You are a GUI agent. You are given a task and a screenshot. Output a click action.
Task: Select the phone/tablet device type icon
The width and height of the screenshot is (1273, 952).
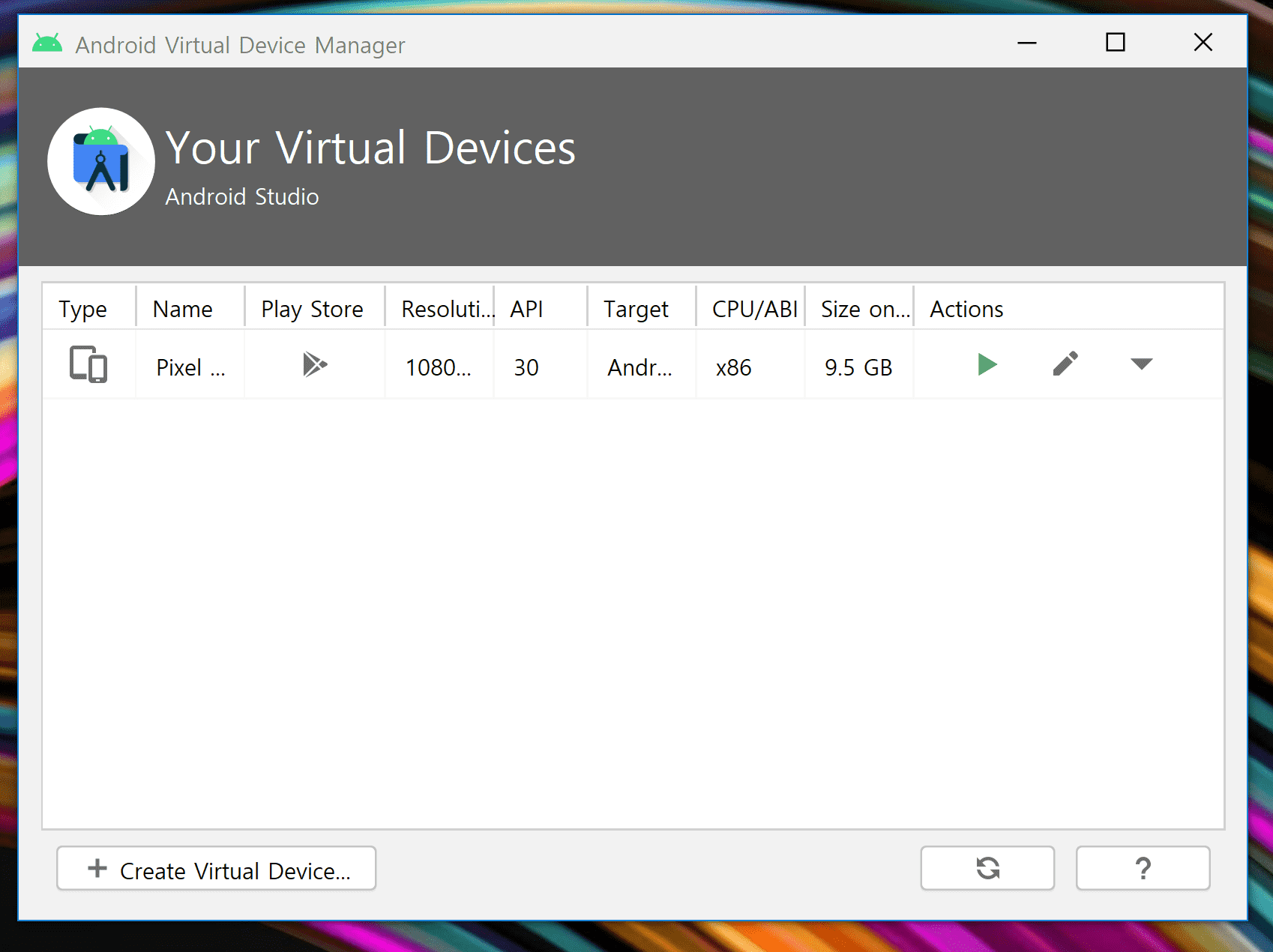click(x=88, y=365)
